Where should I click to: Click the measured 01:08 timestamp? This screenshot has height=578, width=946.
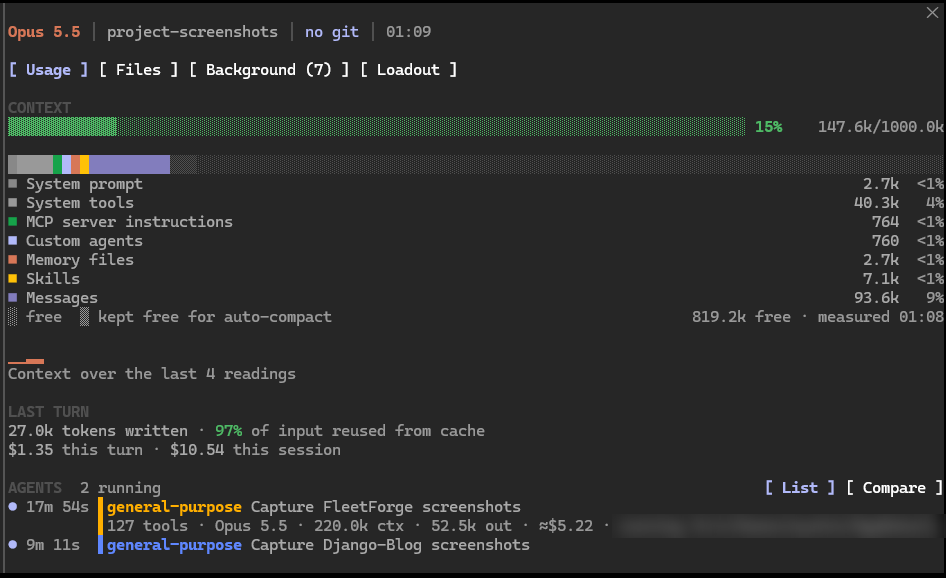coord(880,317)
